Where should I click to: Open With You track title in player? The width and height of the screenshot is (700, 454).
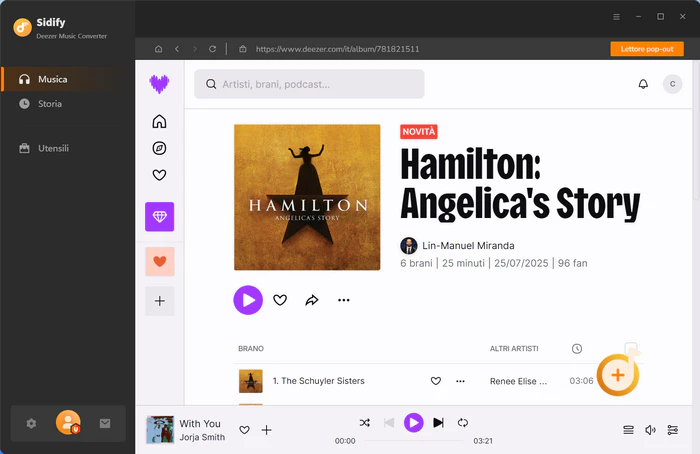coord(200,423)
